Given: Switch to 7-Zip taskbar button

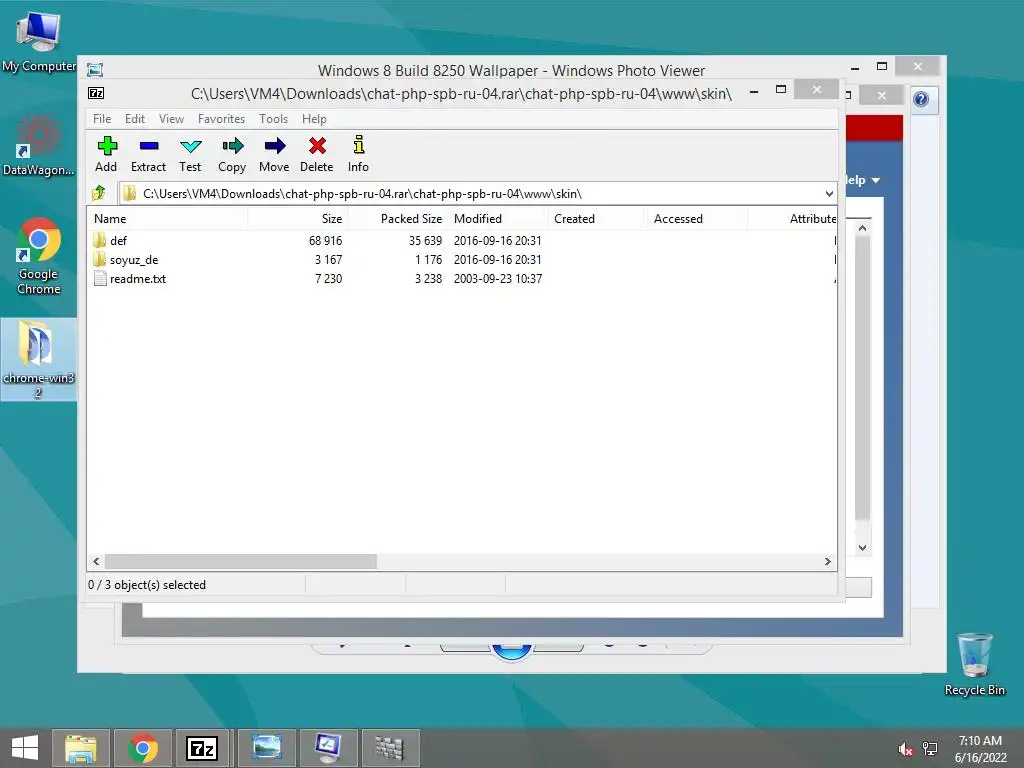Looking at the screenshot, I should click(202, 748).
